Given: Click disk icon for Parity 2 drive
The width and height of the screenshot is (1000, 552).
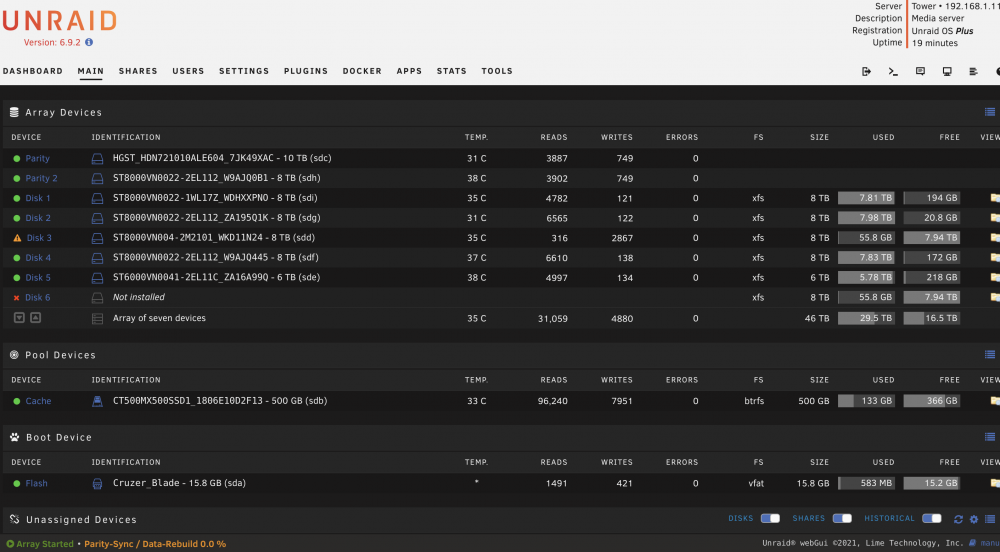Looking at the screenshot, I should tap(97, 178).
